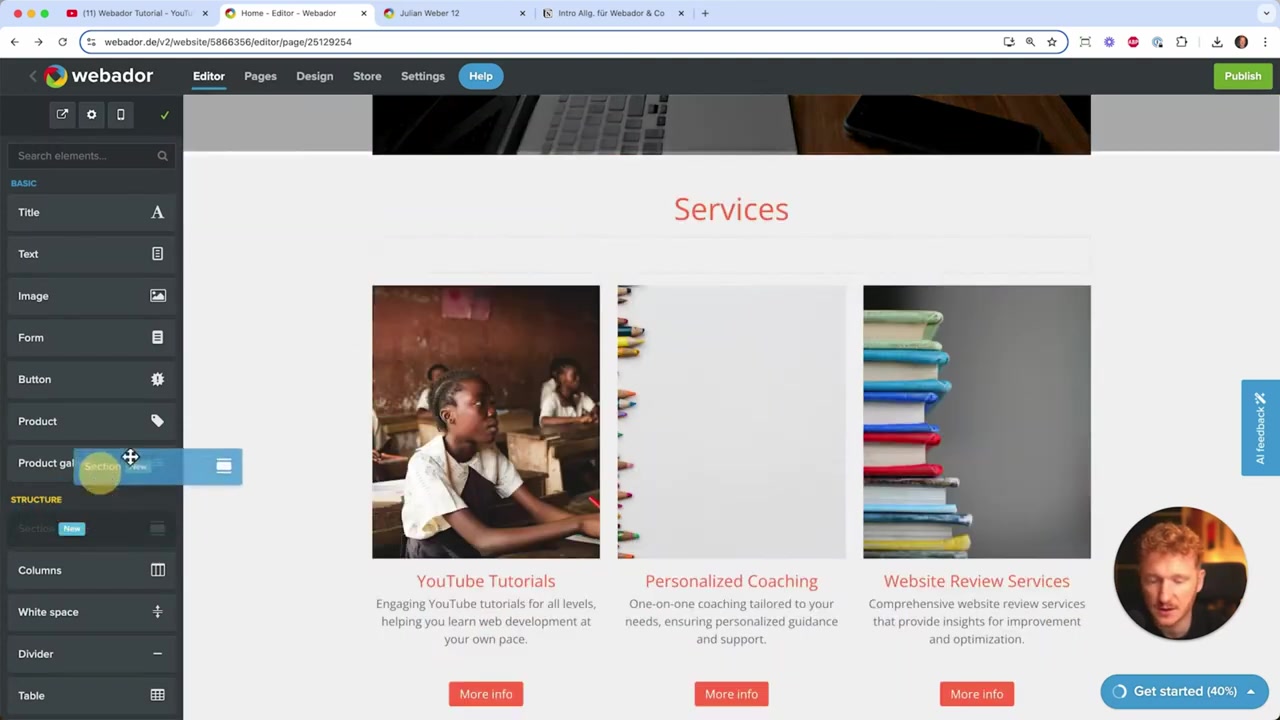1280x720 pixels.
Task: Click More info under YouTube Tutorials
Action: pos(486,694)
